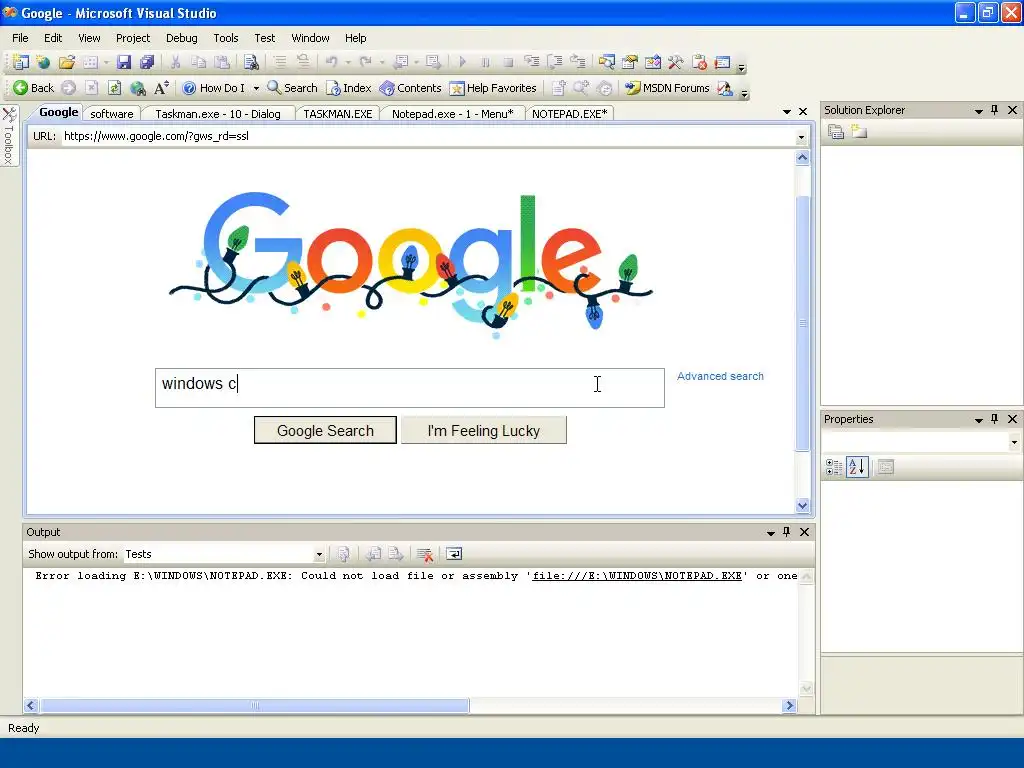Open Help Favorites

493,88
